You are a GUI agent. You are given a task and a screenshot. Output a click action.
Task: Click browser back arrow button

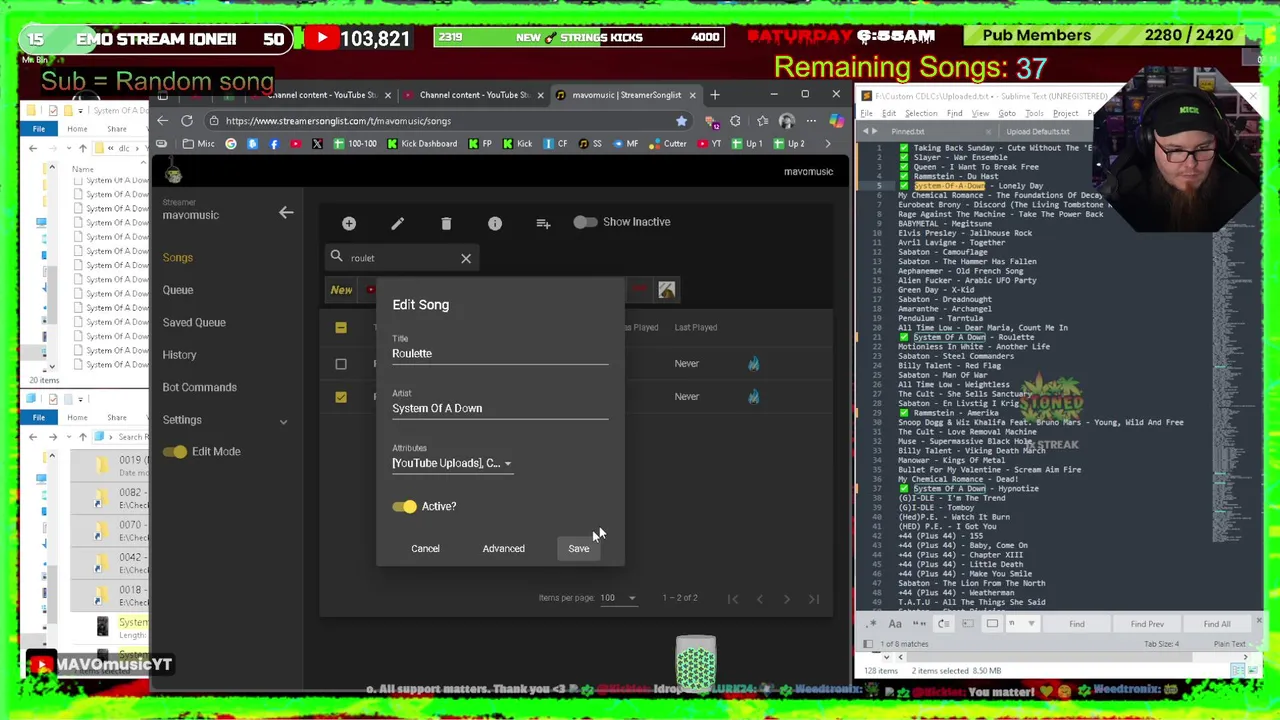point(162,121)
